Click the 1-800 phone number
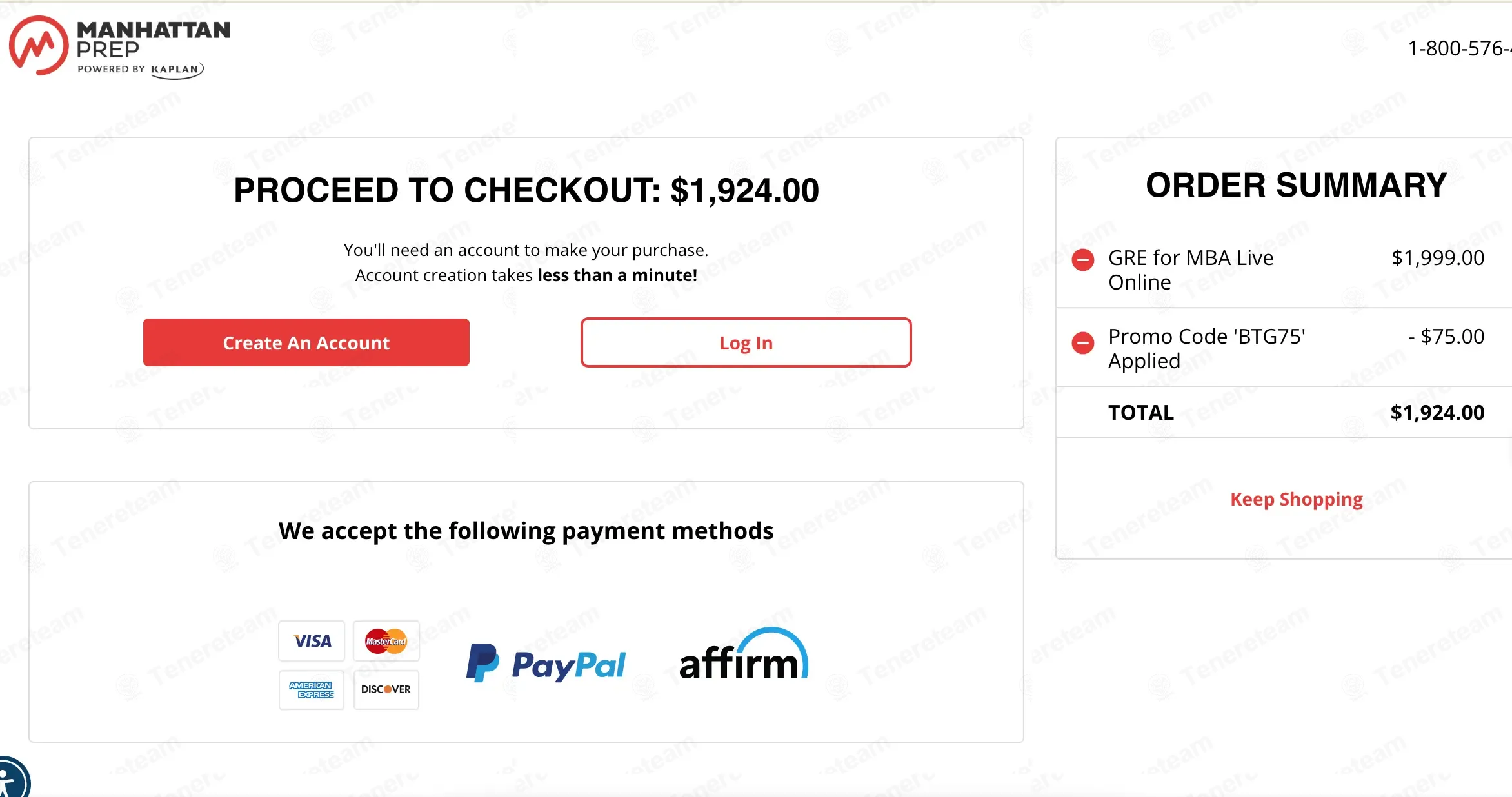The width and height of the screenshot is (1512, 797). tap(1458, 48)
